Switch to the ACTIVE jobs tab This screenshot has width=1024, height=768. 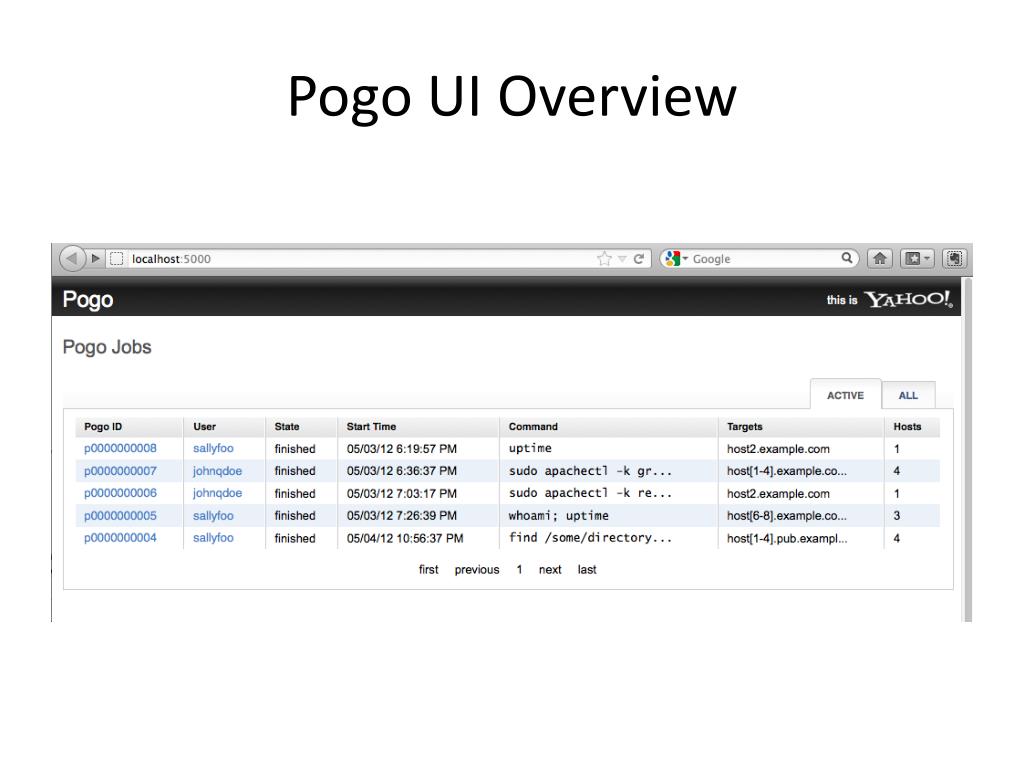[x=845, y=395]
